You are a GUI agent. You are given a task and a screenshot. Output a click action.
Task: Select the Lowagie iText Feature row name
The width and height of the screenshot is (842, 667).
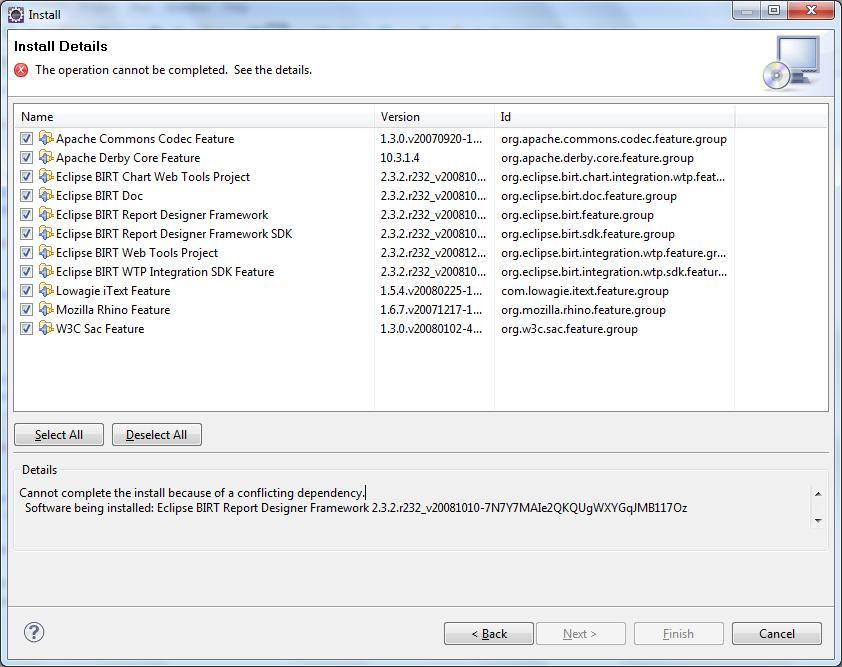pyautogui.click(x=113, y=291)
